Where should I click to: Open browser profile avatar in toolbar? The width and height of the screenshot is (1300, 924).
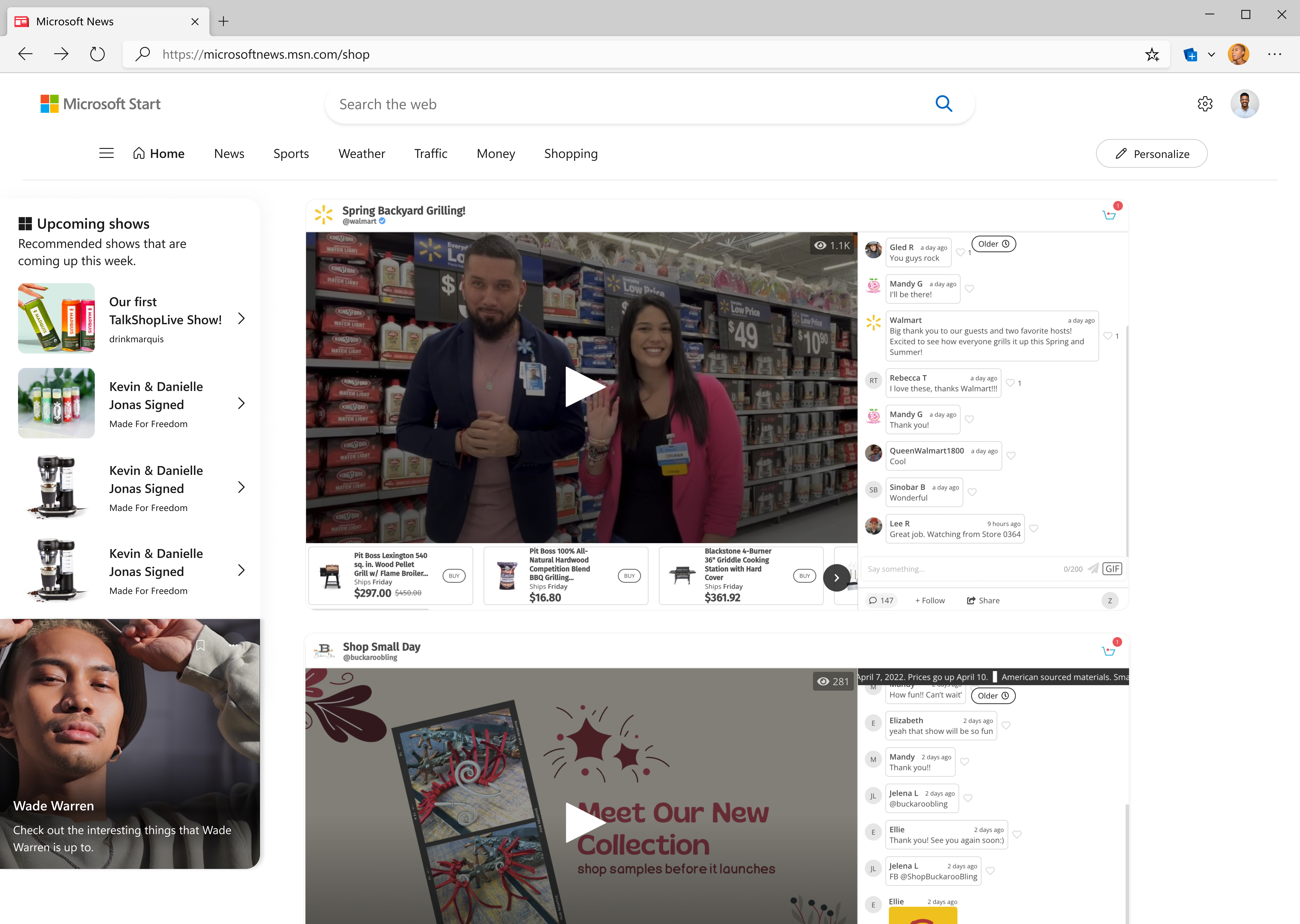point(1239,54)
